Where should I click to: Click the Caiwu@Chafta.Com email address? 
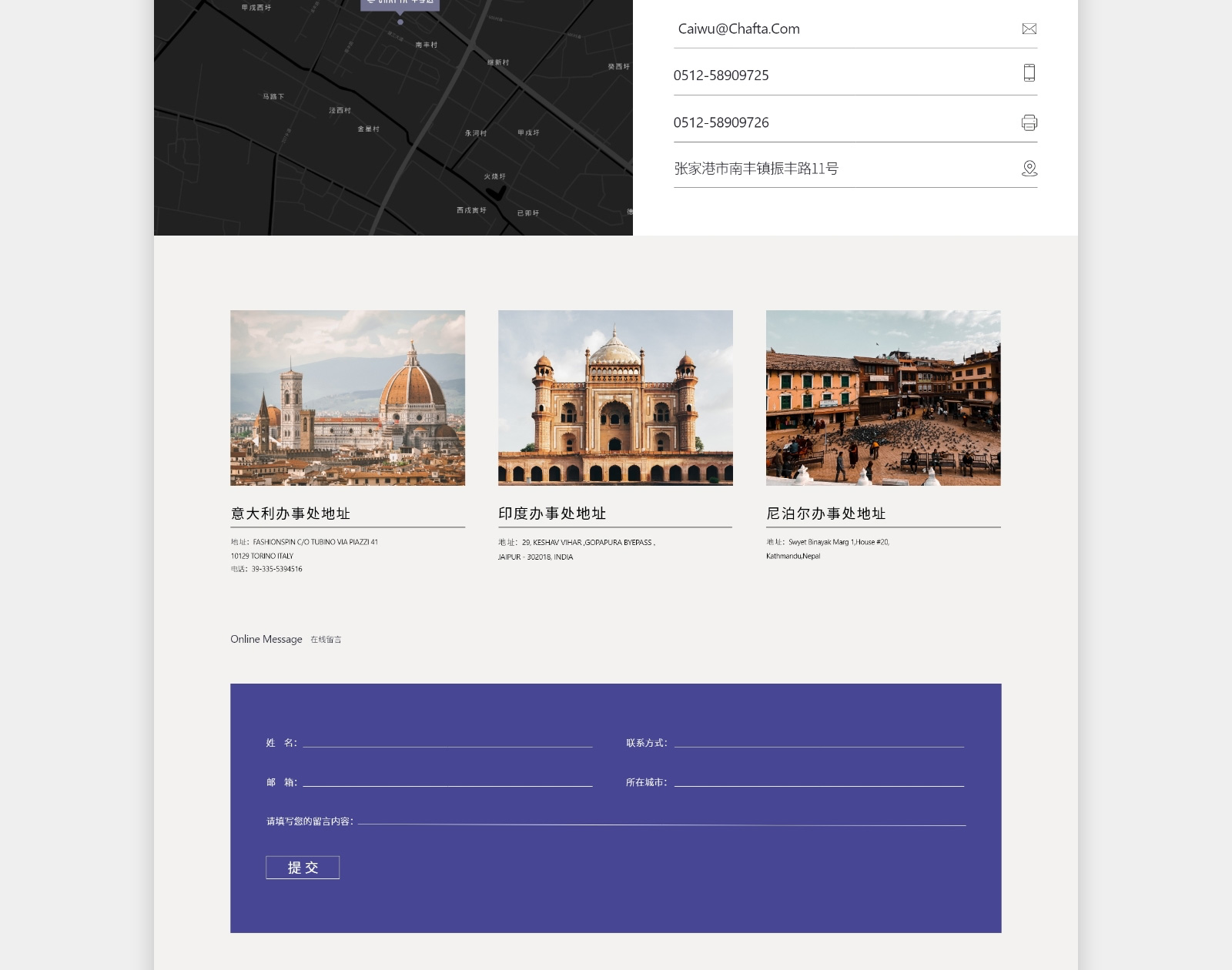coord(738,29)
